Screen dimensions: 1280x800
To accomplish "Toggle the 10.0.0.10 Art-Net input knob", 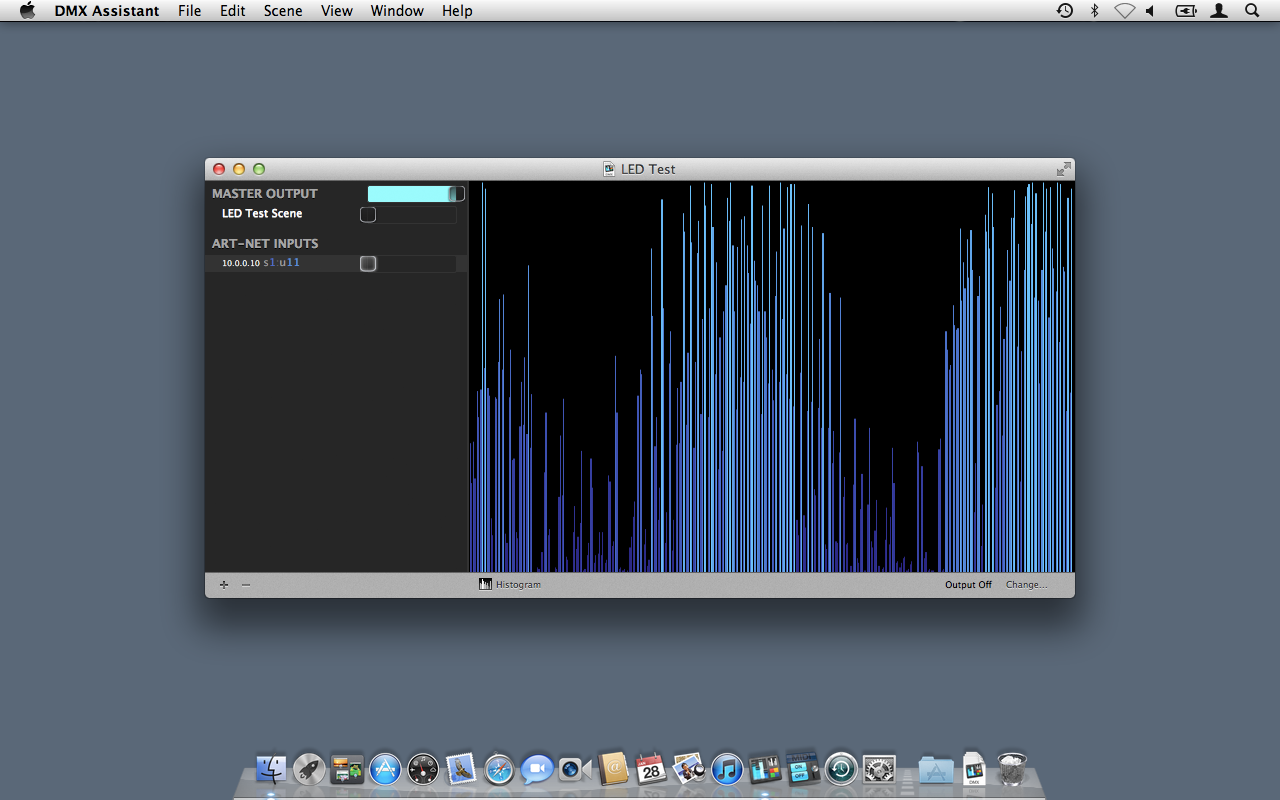I will [x=368, y=264].
